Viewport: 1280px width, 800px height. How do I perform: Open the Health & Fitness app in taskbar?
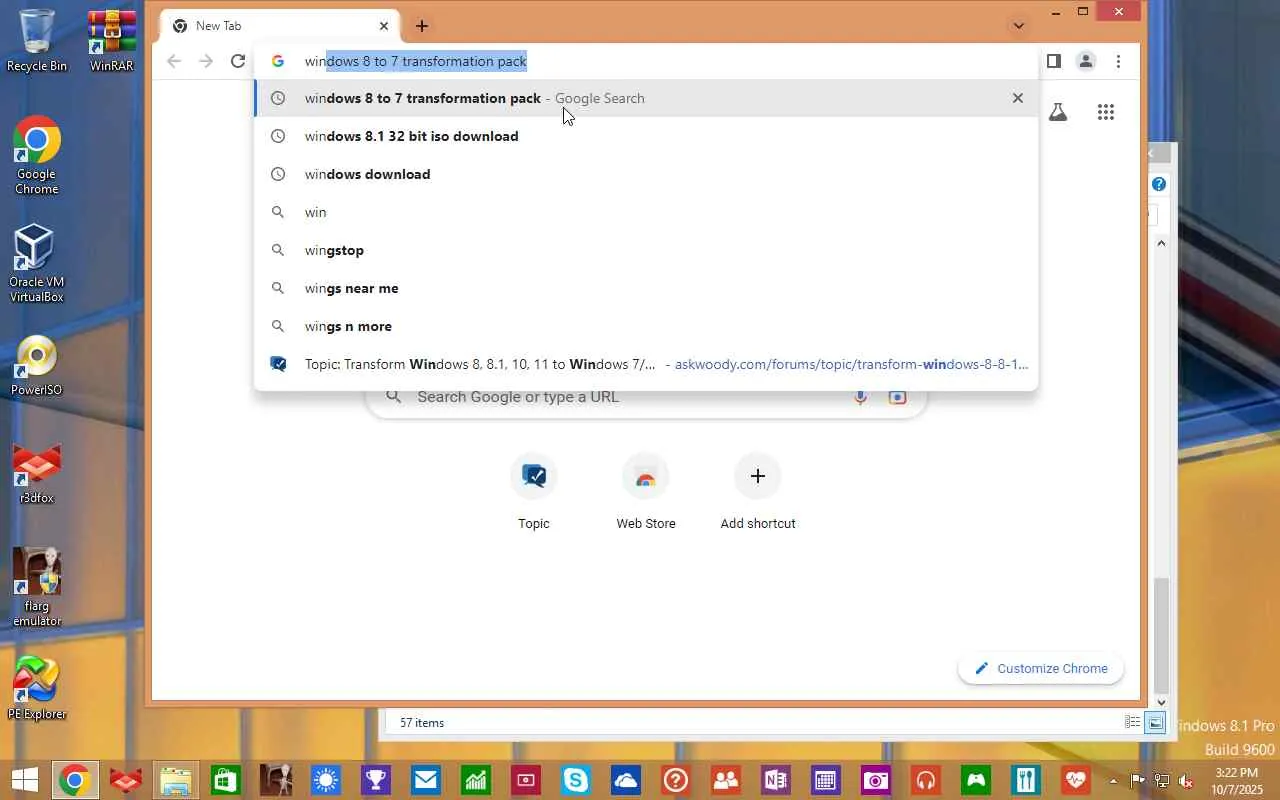click(1075, 780)
